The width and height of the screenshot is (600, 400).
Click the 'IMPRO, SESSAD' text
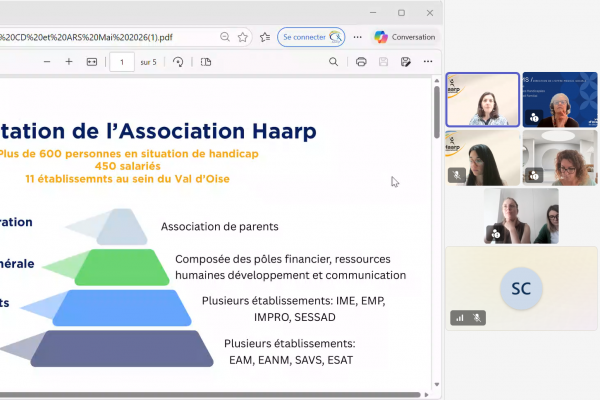pyautogui.click(x=295, y=317)
